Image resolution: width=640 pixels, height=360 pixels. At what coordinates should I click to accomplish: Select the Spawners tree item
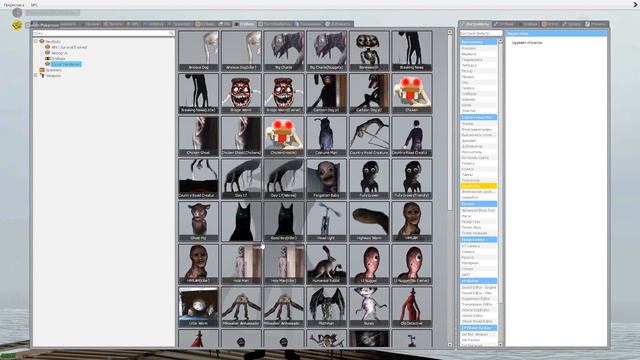coord(53,70)
